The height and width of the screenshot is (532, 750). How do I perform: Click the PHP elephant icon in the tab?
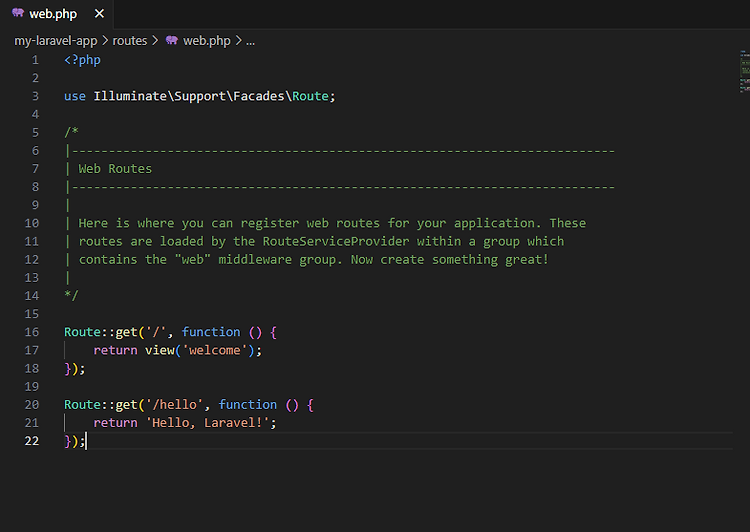(x=18, y=13)
